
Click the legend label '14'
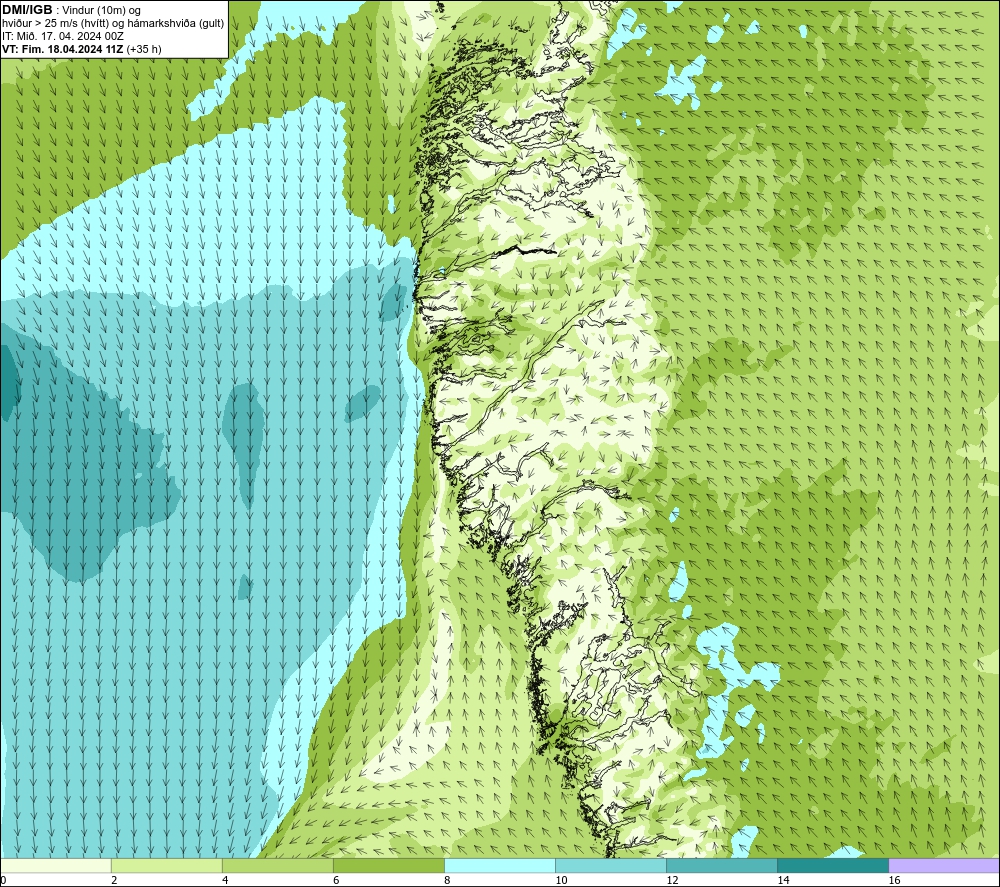(783, 880)
